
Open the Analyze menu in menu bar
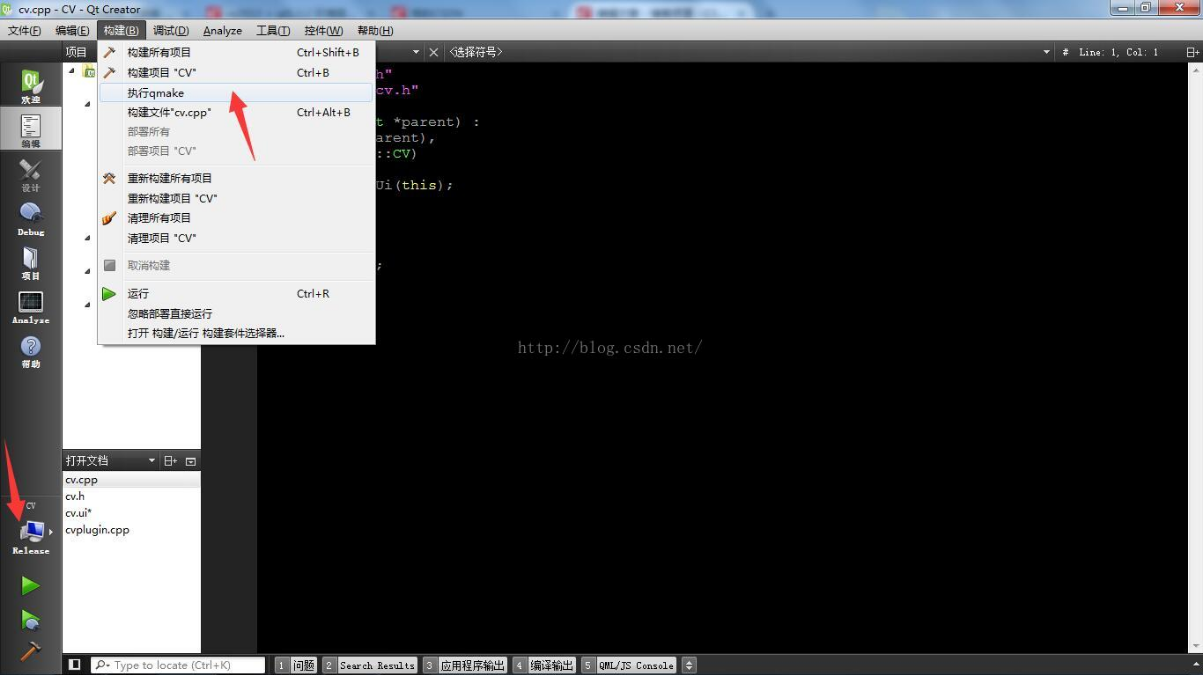222,31
